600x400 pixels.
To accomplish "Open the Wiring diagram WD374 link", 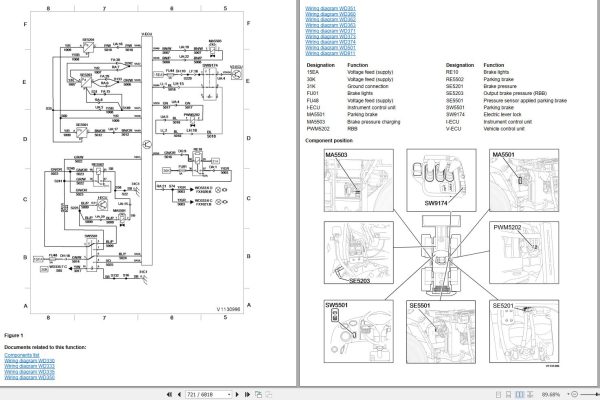I will (x=330, y=42).
